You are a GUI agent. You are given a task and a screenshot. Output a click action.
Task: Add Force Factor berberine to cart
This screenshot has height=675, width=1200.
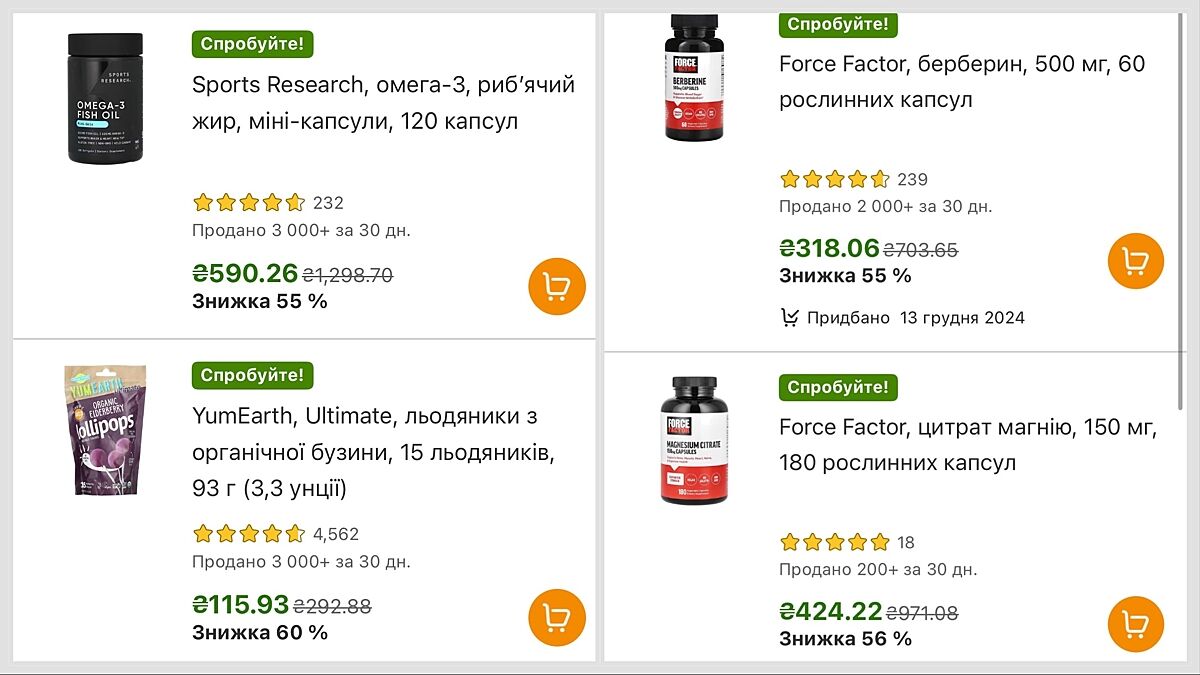point(1136,261)
